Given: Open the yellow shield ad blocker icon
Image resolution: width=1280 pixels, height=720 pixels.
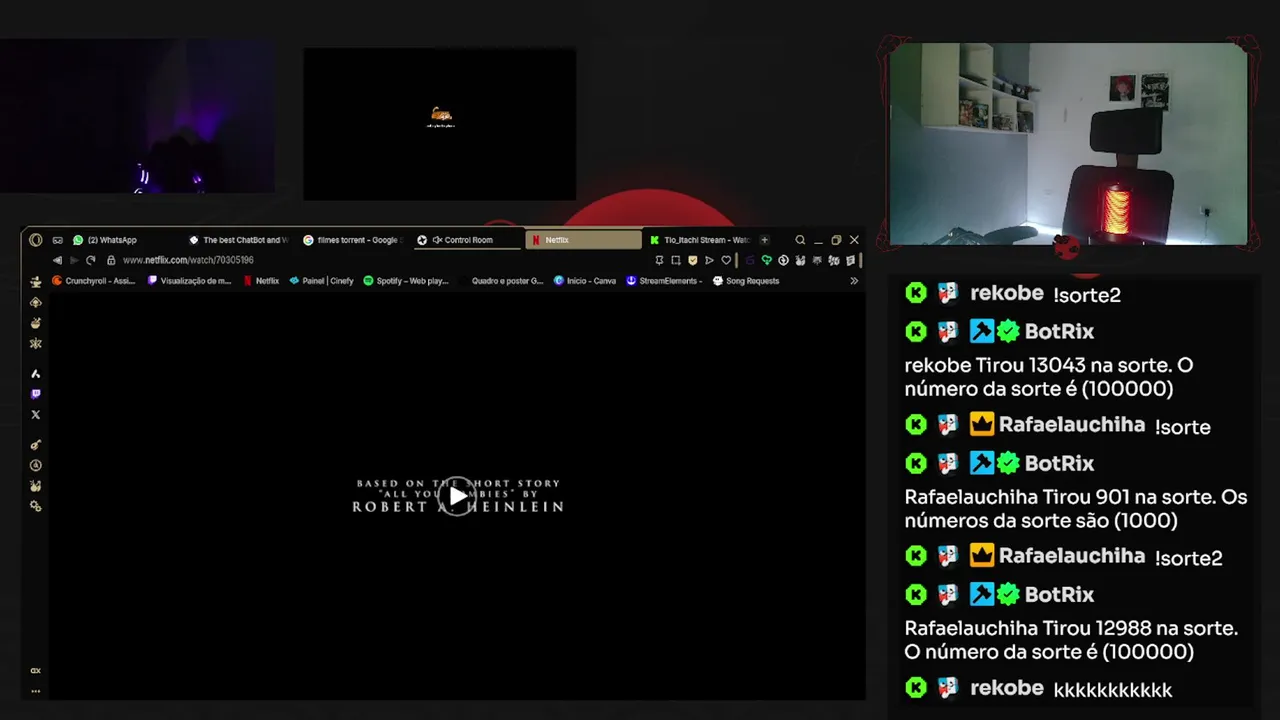Looking at the screenshot, I should [692, 260].
